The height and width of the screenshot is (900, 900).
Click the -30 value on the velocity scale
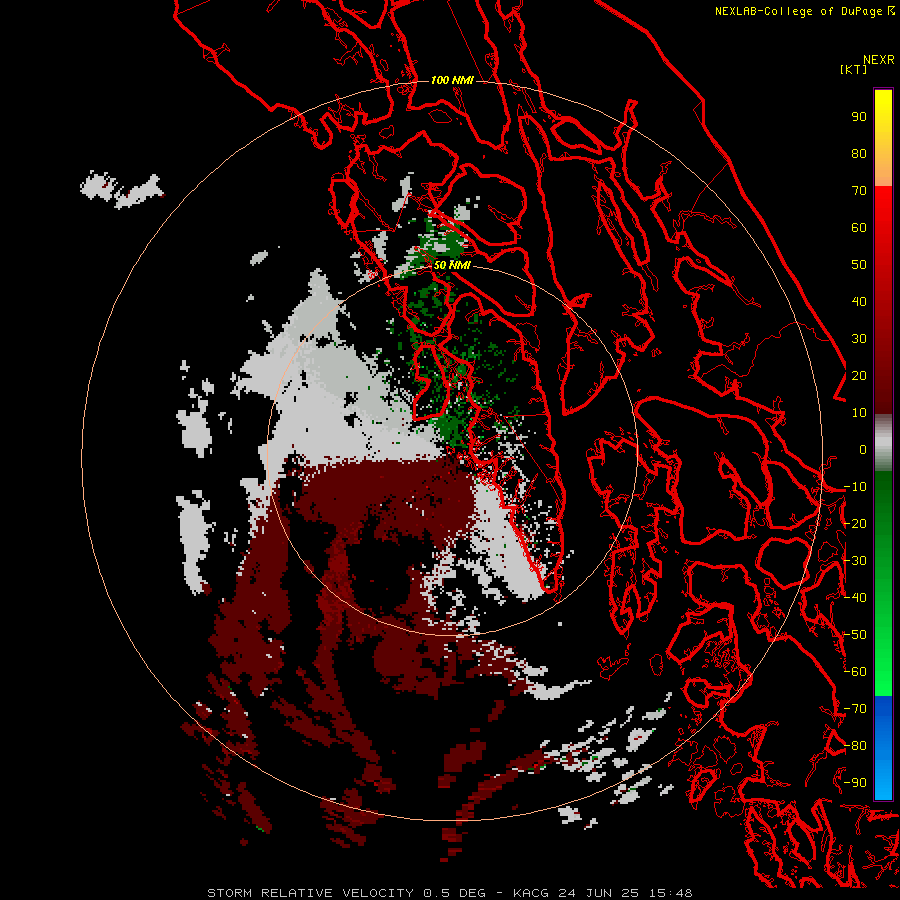coord(855,561)
